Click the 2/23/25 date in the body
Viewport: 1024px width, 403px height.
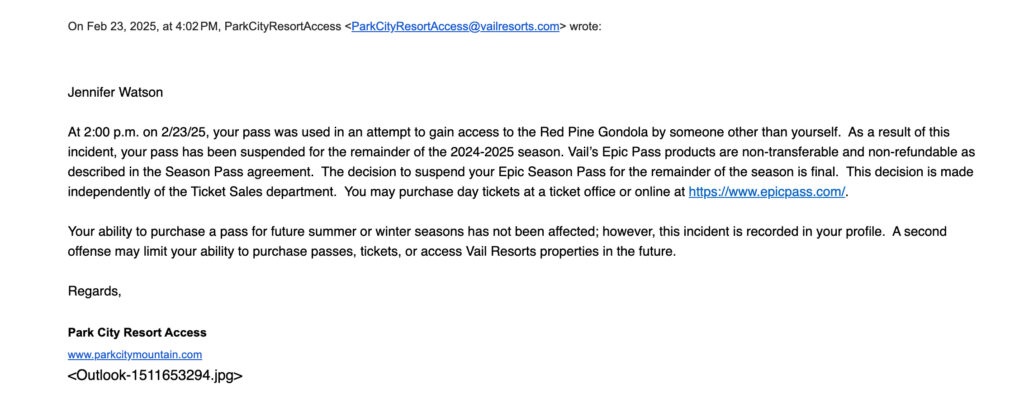click(168, 133)
